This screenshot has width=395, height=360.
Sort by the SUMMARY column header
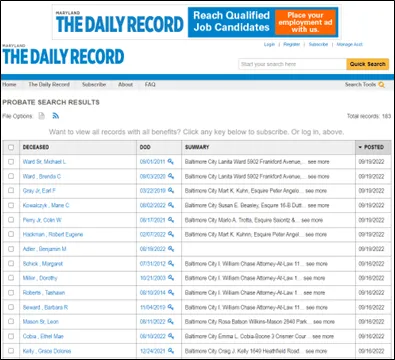click(197, 147)
